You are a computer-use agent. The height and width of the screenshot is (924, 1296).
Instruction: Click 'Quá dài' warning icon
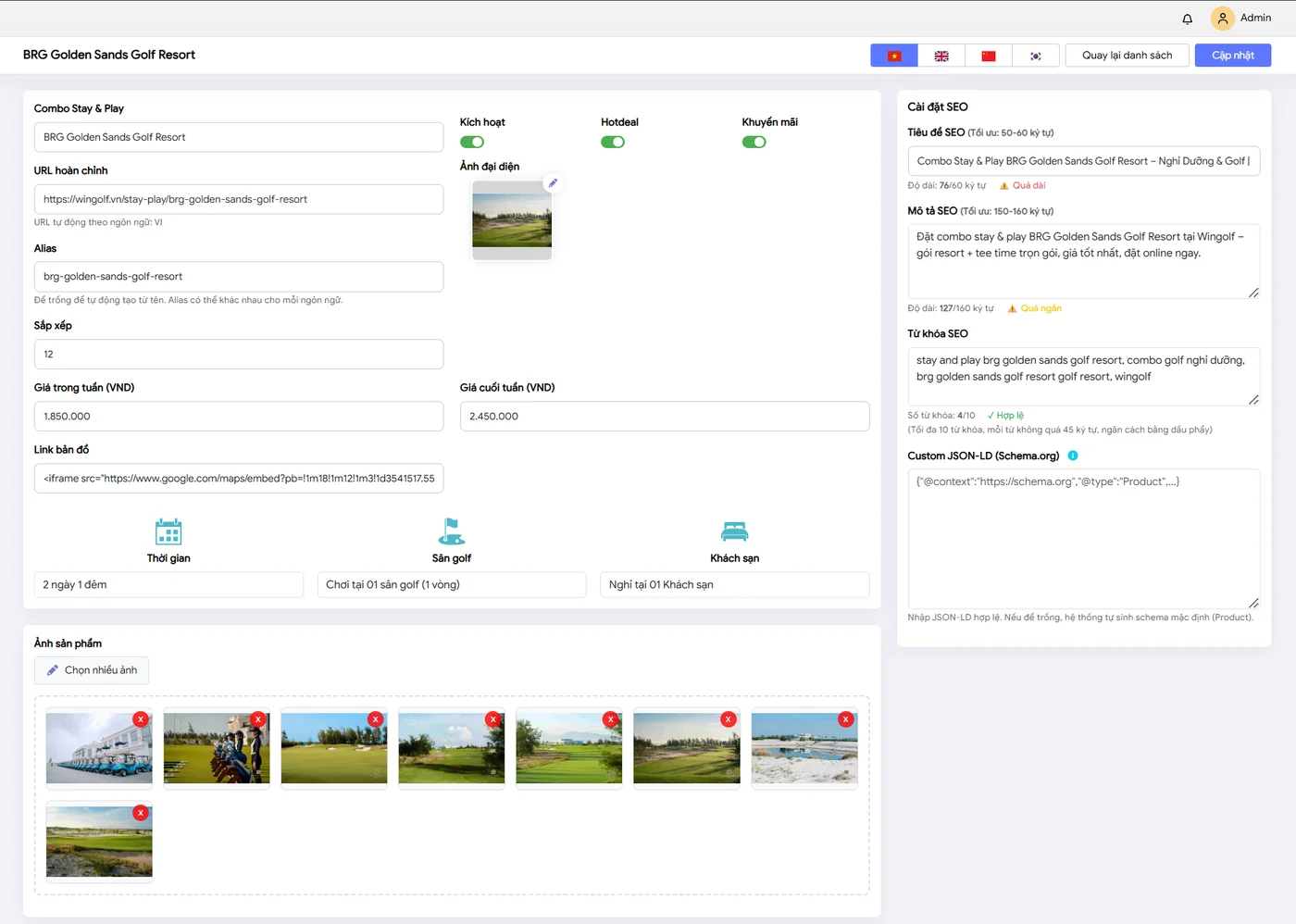click(x=1003, y=186)
